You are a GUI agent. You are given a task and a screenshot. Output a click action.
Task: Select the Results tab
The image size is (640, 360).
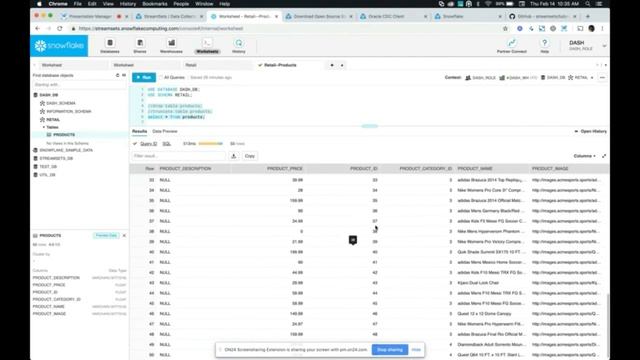pyautogui.click(x=139, y=131)
